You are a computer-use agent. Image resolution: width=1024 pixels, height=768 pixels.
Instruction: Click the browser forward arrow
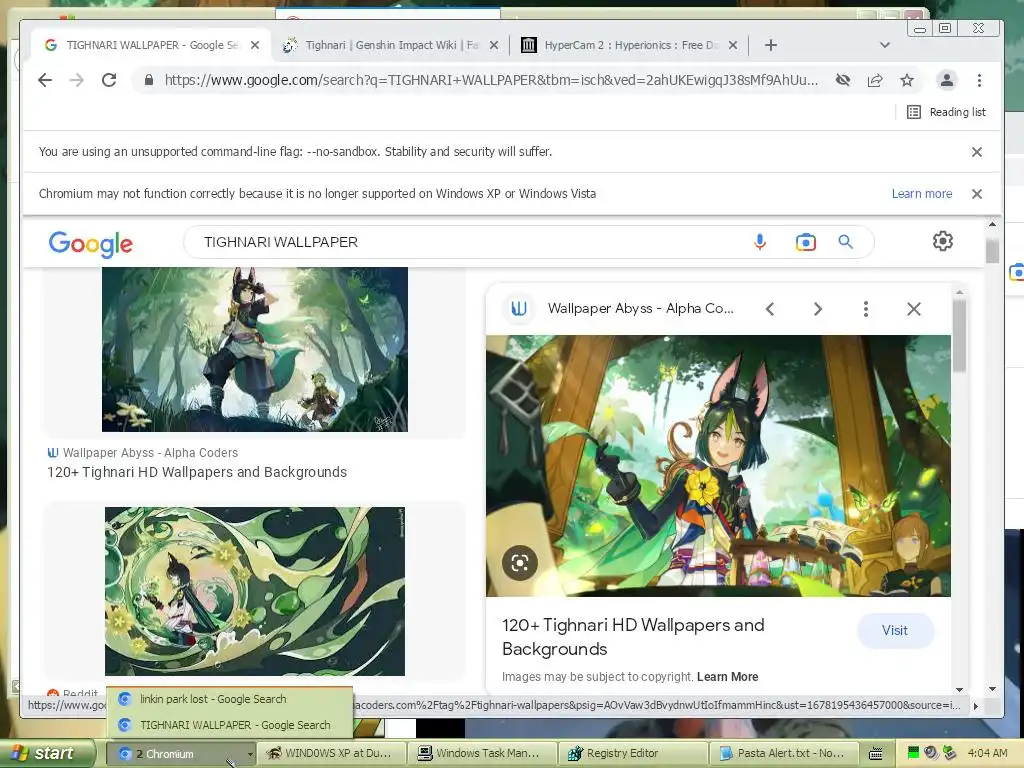tap(77, 80)
